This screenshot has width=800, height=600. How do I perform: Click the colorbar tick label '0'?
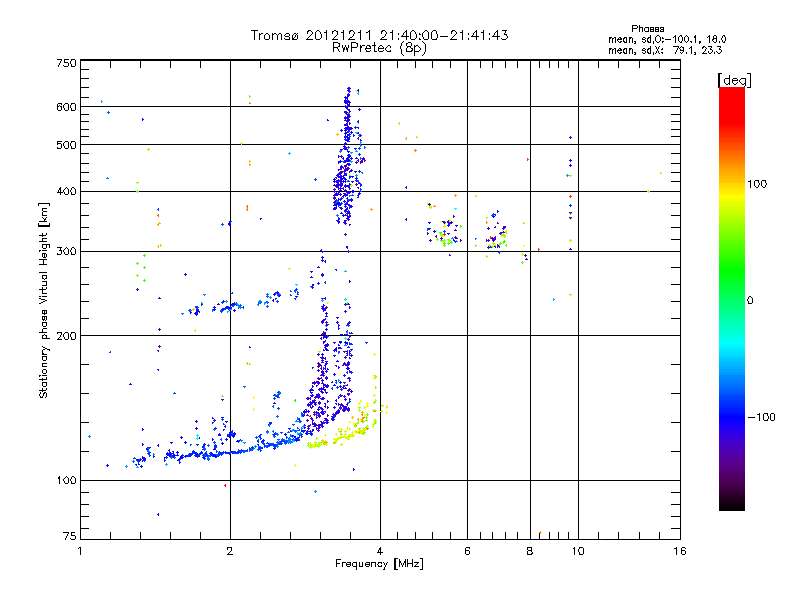pos(750,301)
